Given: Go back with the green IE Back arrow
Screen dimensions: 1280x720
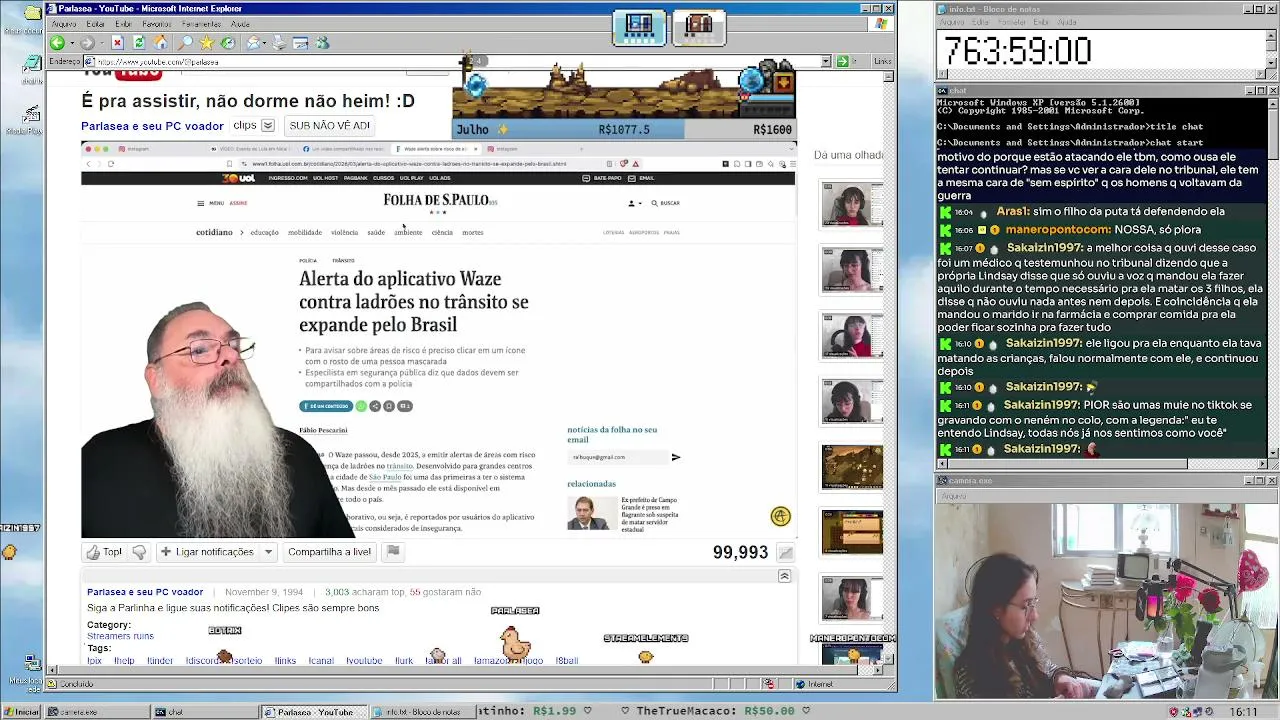Looking at the screenshot, I should pyautogui.click(x=57, y=43).
